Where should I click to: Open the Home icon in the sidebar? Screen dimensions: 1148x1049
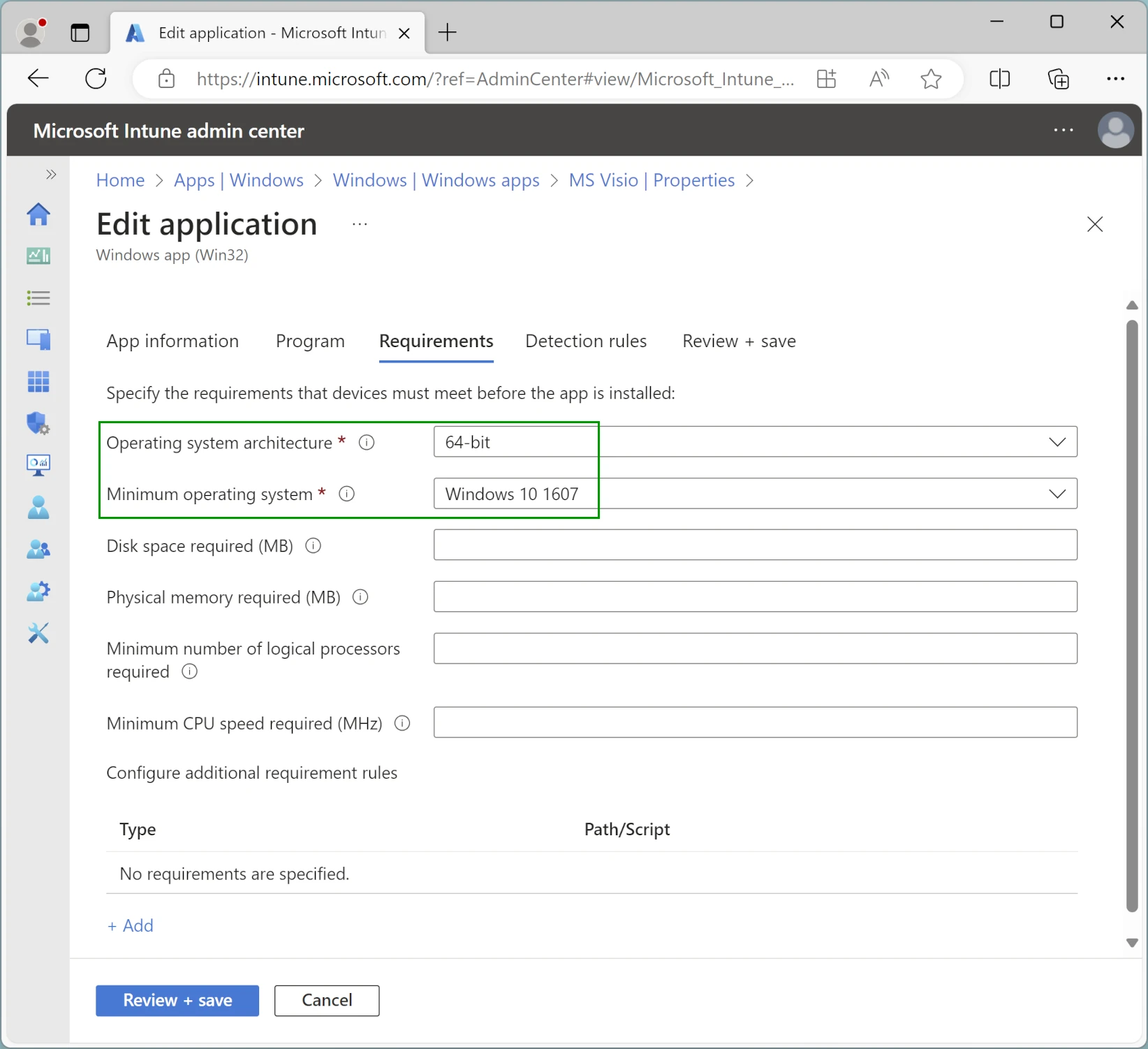coord(38,214)
